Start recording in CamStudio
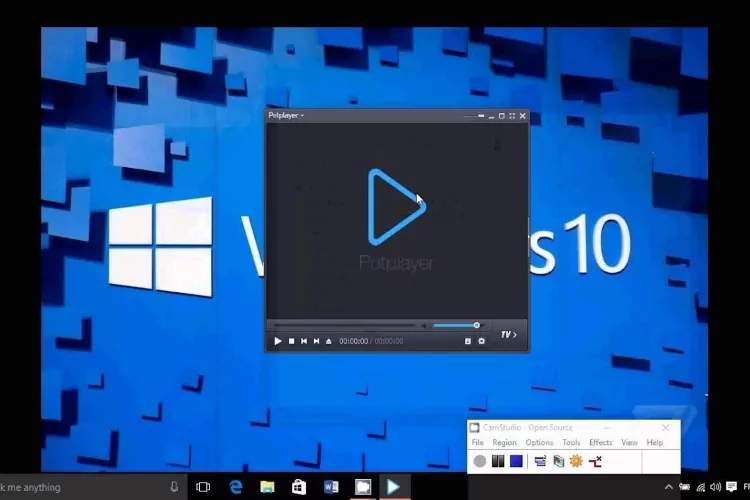 [480, 461]
